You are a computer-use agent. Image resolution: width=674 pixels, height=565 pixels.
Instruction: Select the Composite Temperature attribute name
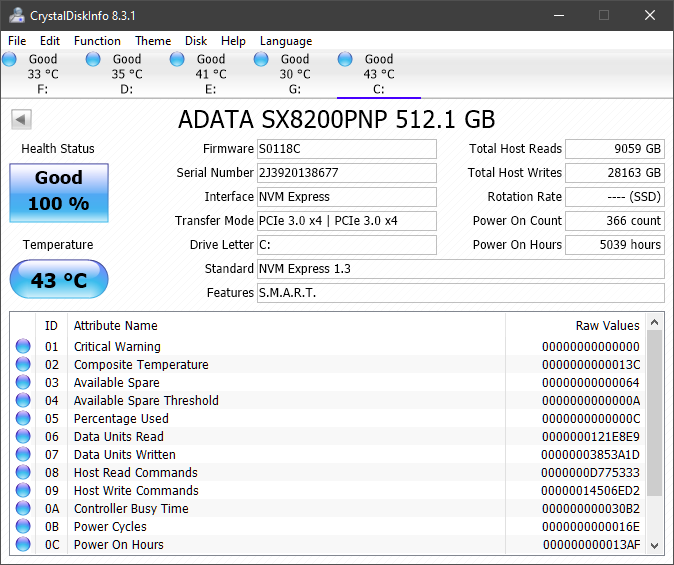coord(141,365)
